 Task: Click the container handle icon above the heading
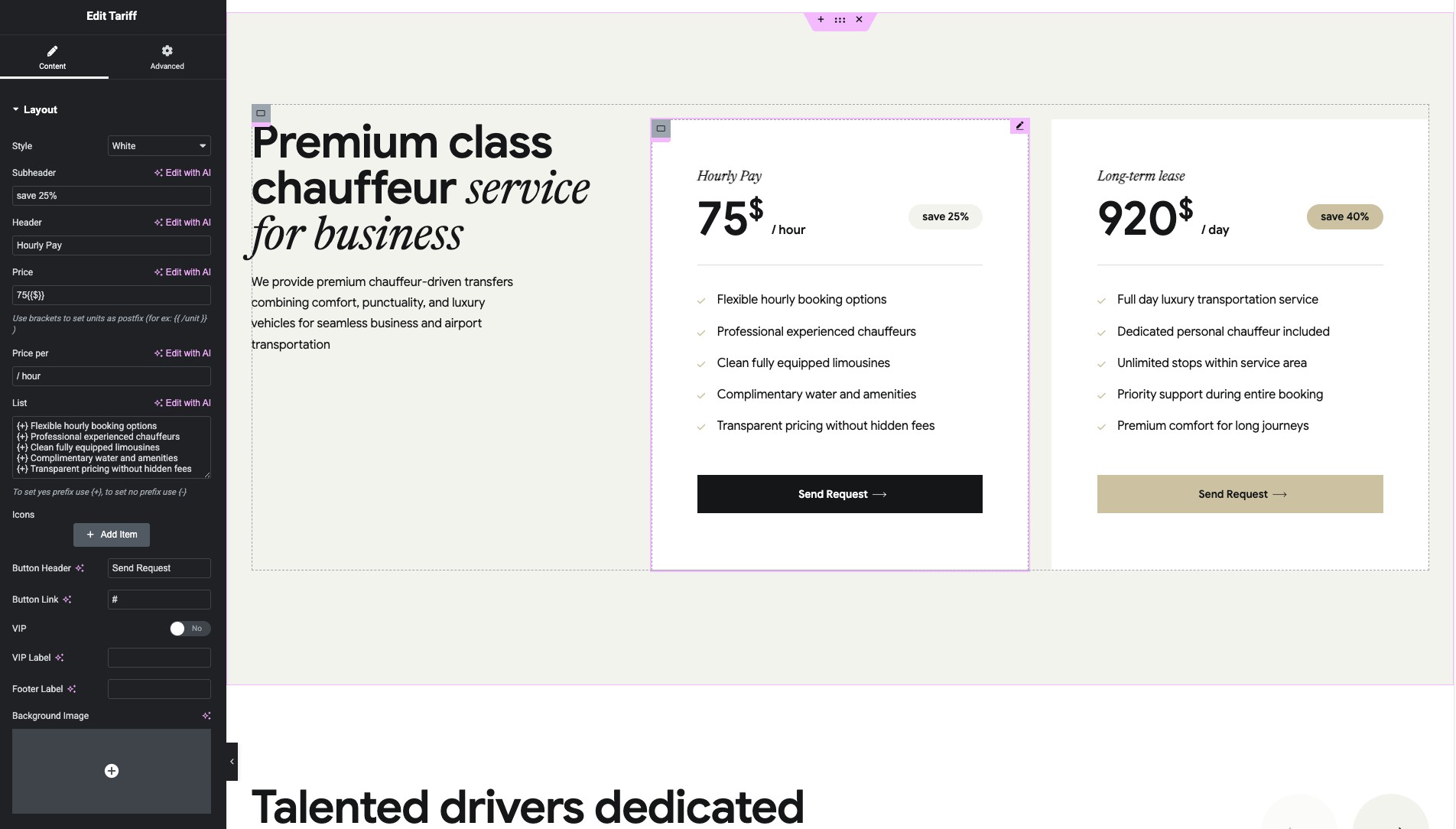point(261,113)
